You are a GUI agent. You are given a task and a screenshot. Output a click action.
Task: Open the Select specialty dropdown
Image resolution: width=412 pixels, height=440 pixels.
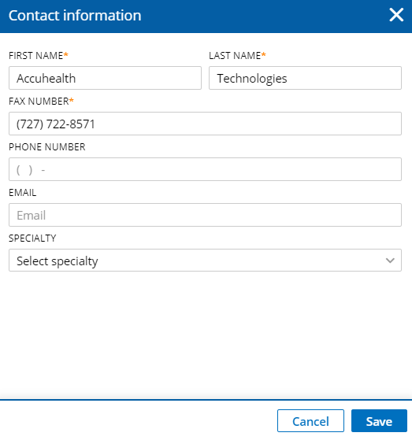tap(205, 260)
